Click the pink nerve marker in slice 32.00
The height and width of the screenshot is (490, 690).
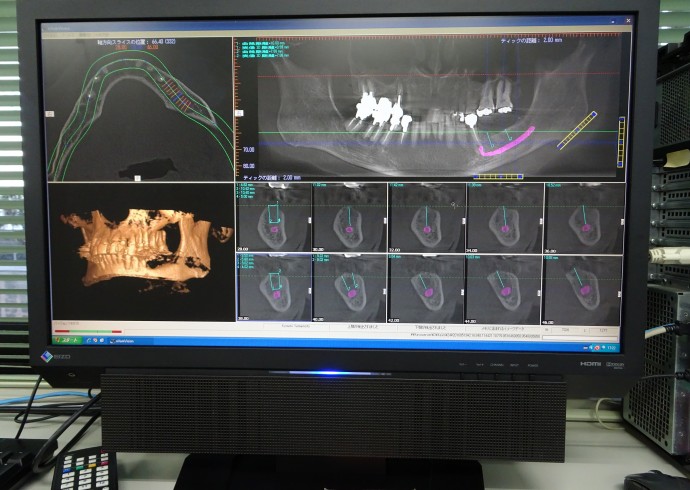coord(427,229)
